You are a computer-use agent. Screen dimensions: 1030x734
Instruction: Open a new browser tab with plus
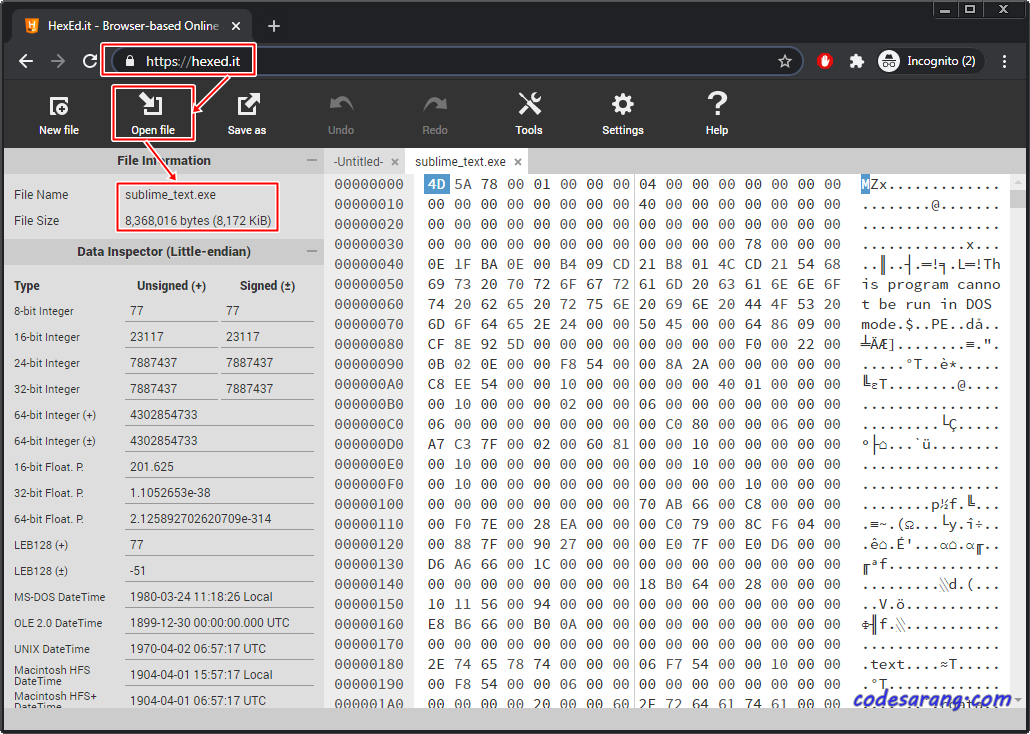pyautogui.click(x=274, y=26)
